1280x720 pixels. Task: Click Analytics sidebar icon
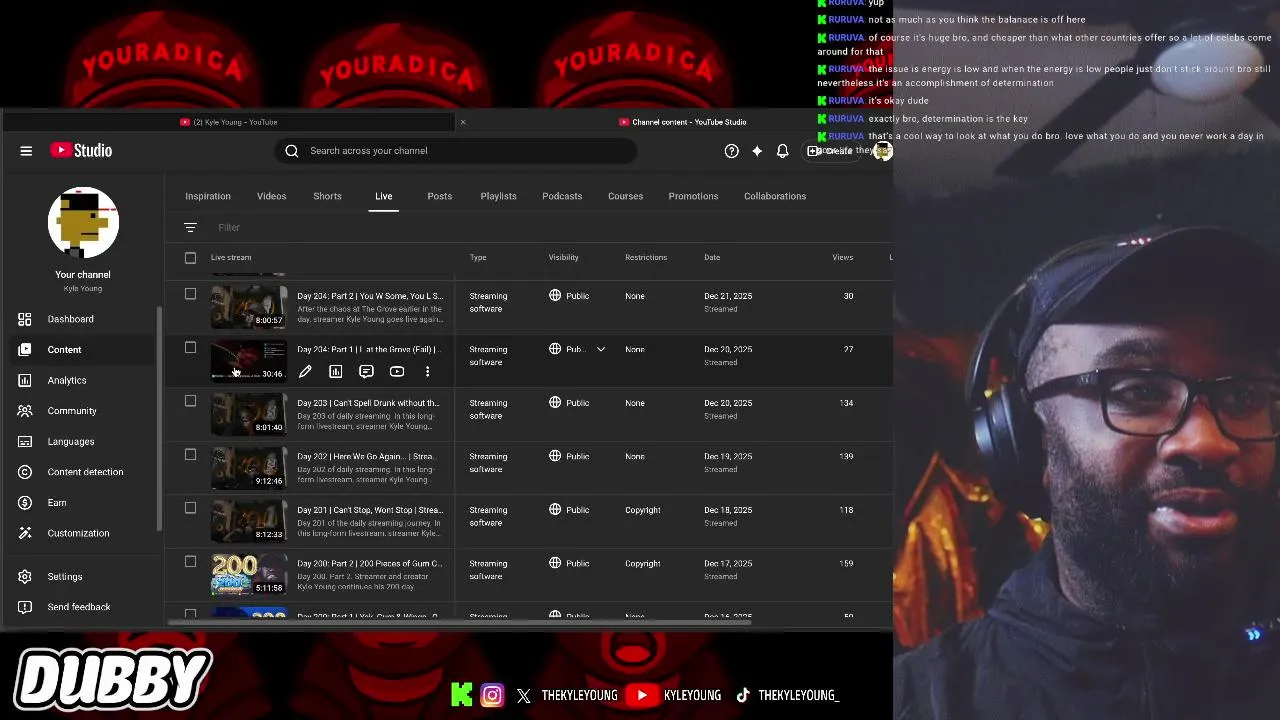click(x=25, y=380)
